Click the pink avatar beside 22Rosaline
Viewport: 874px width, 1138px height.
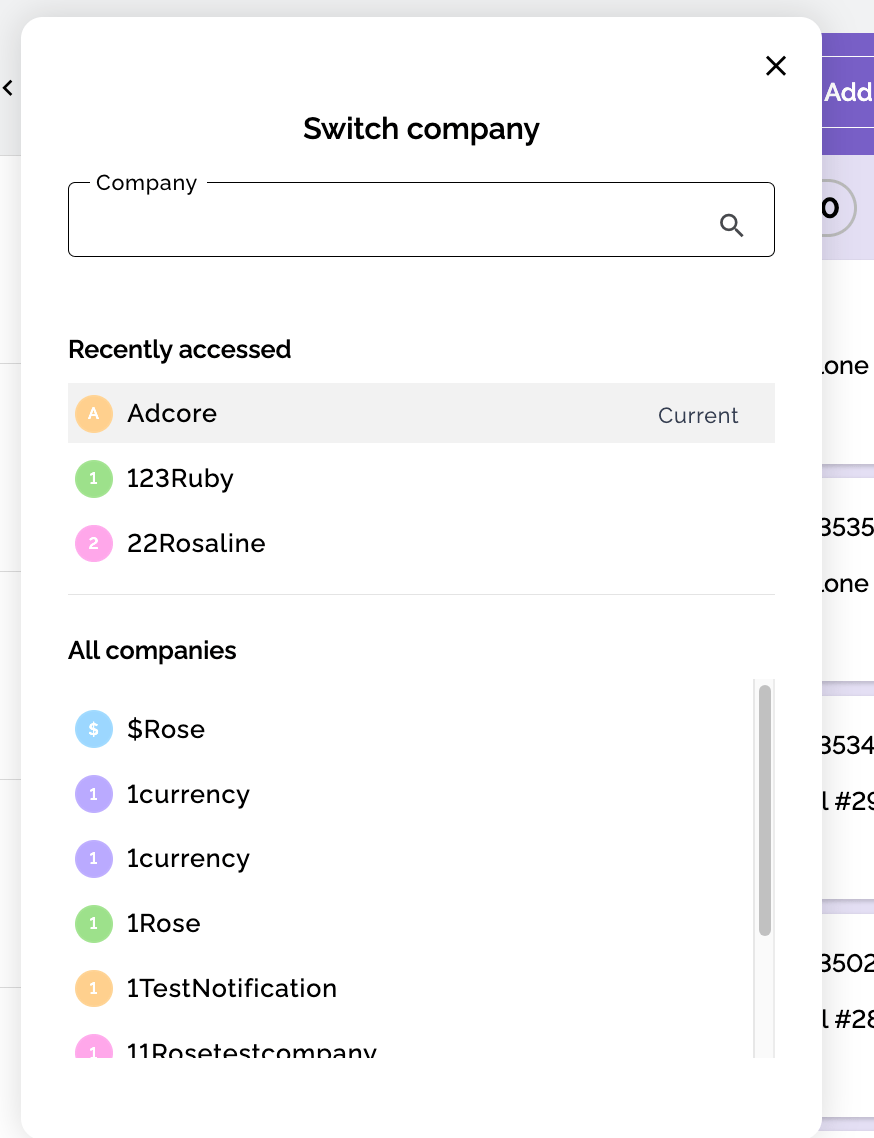coord(94,544)
